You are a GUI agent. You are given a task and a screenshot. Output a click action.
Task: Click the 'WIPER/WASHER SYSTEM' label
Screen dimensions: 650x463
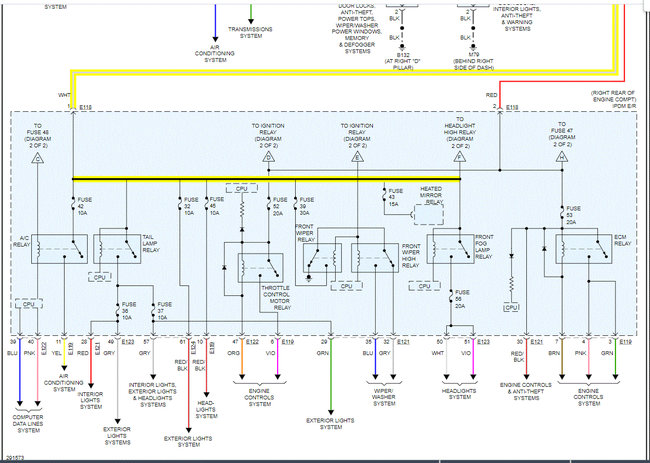[384, 397]
